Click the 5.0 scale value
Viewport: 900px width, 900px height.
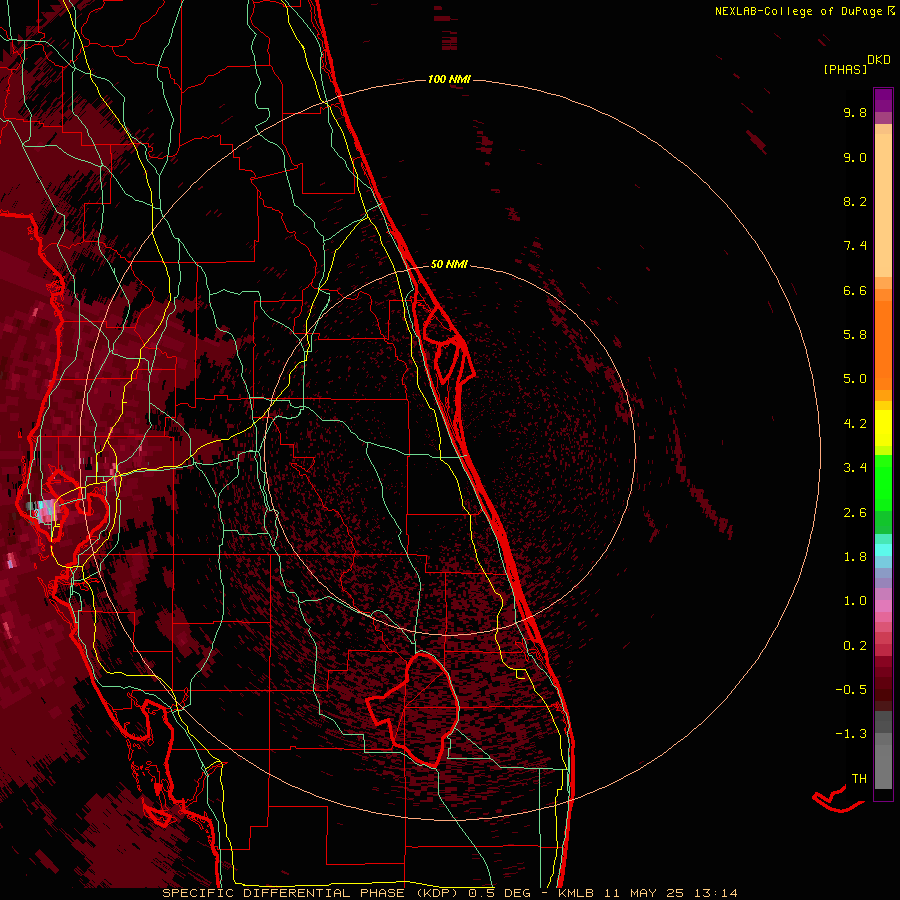coord(855,379)
